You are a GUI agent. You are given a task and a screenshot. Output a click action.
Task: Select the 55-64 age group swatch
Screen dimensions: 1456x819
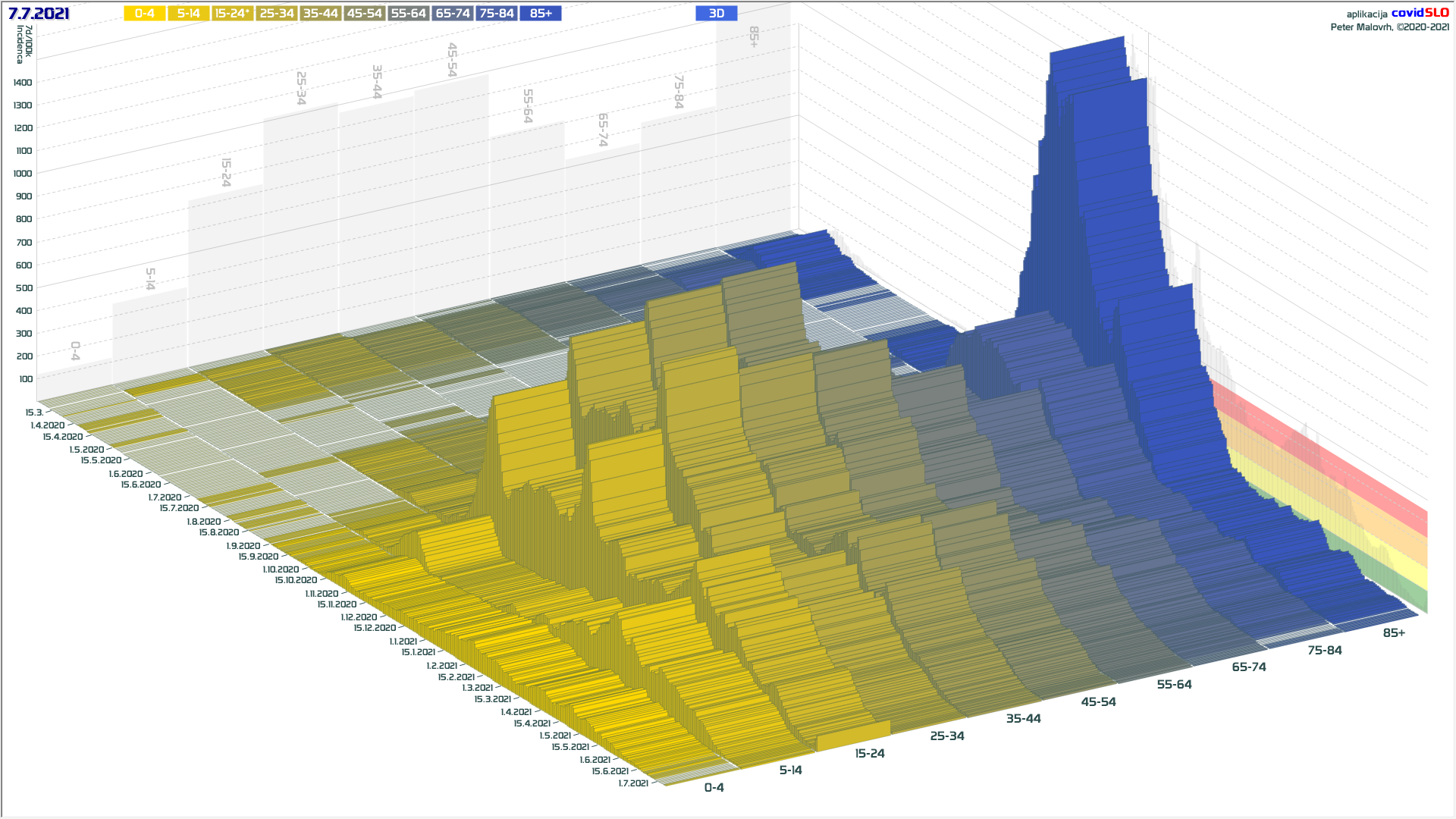[409, 14]
